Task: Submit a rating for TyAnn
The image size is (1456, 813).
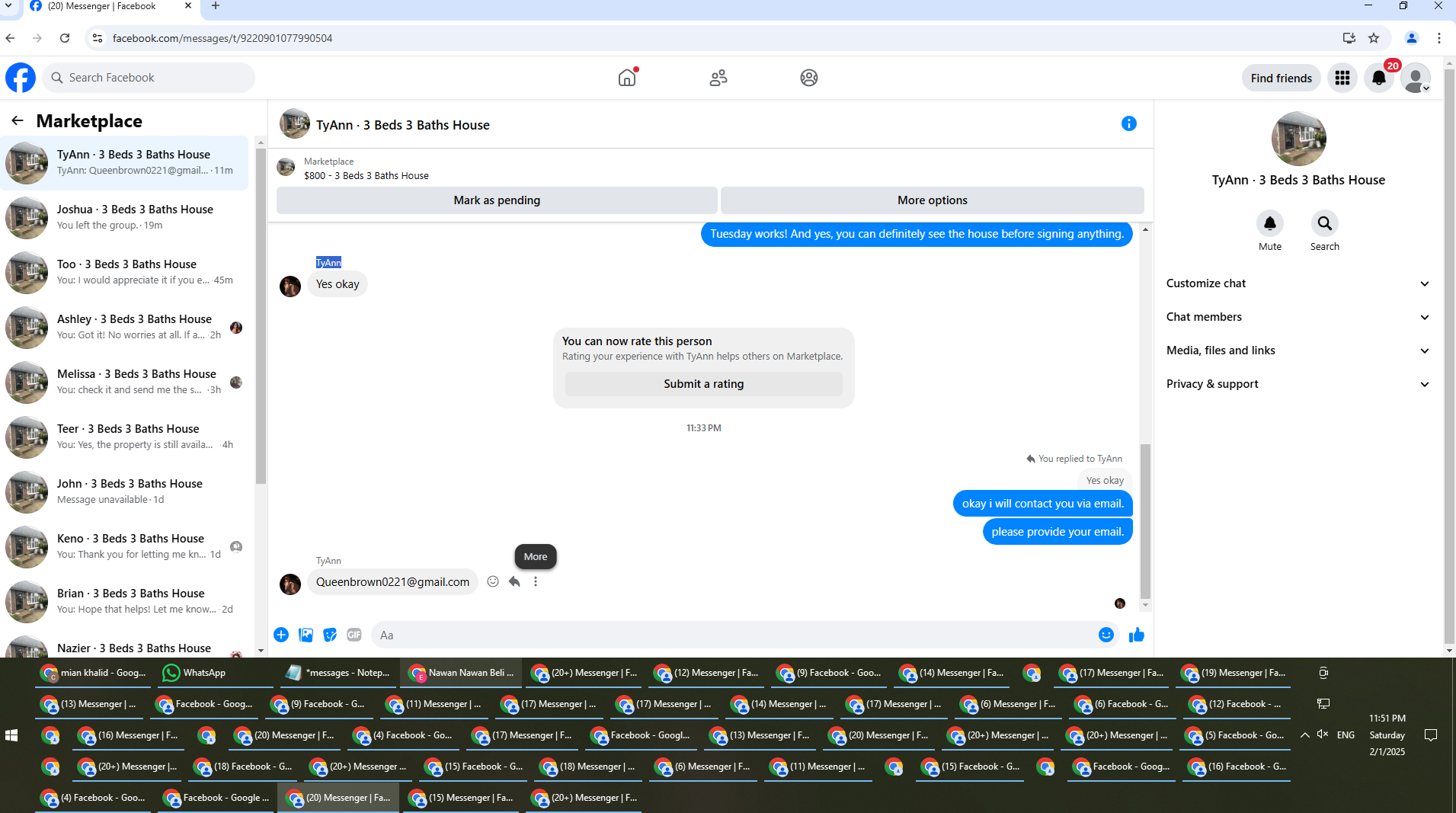Action: (x=704, y=384)
